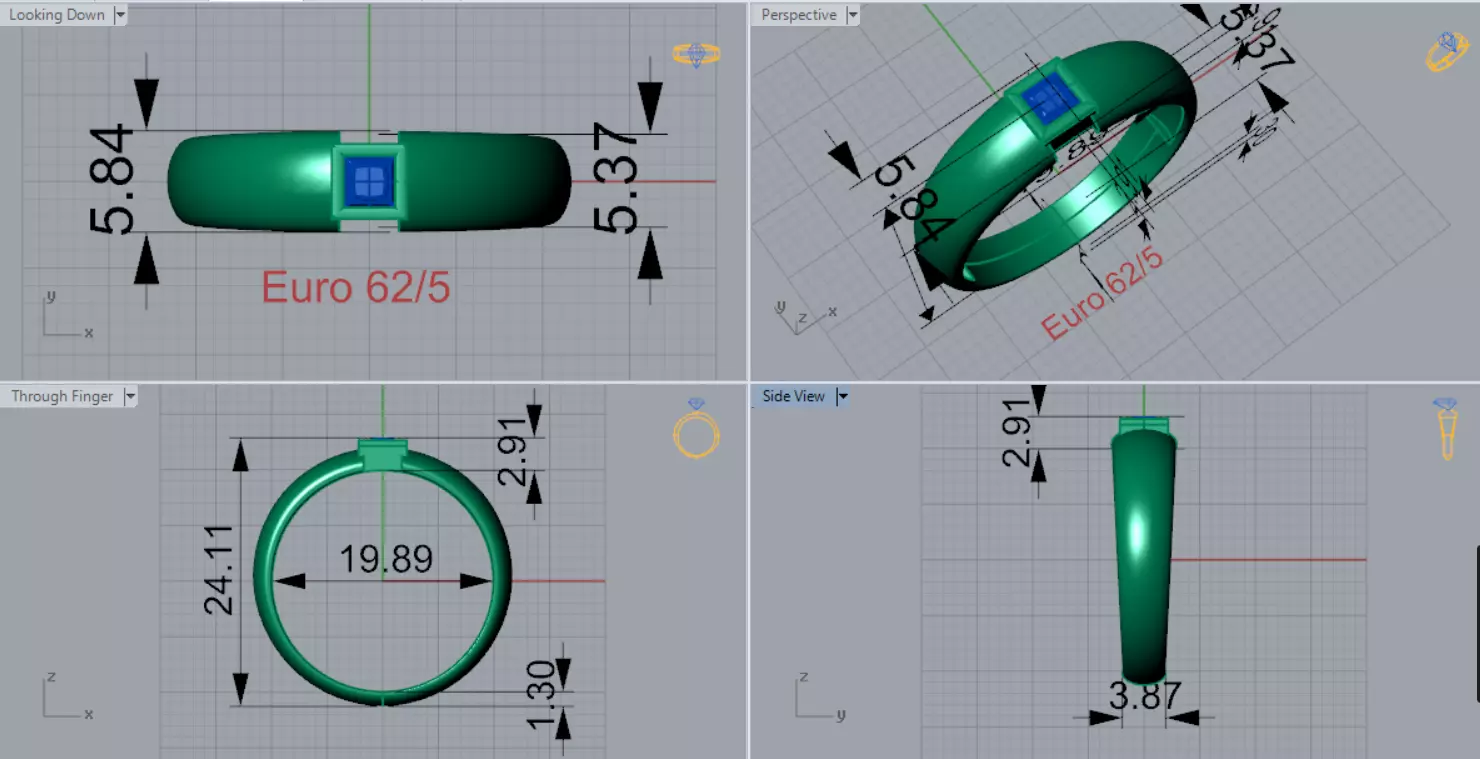
Task: Click the tilted ring icon in Perspective viewport
Action: (1447, 52)
